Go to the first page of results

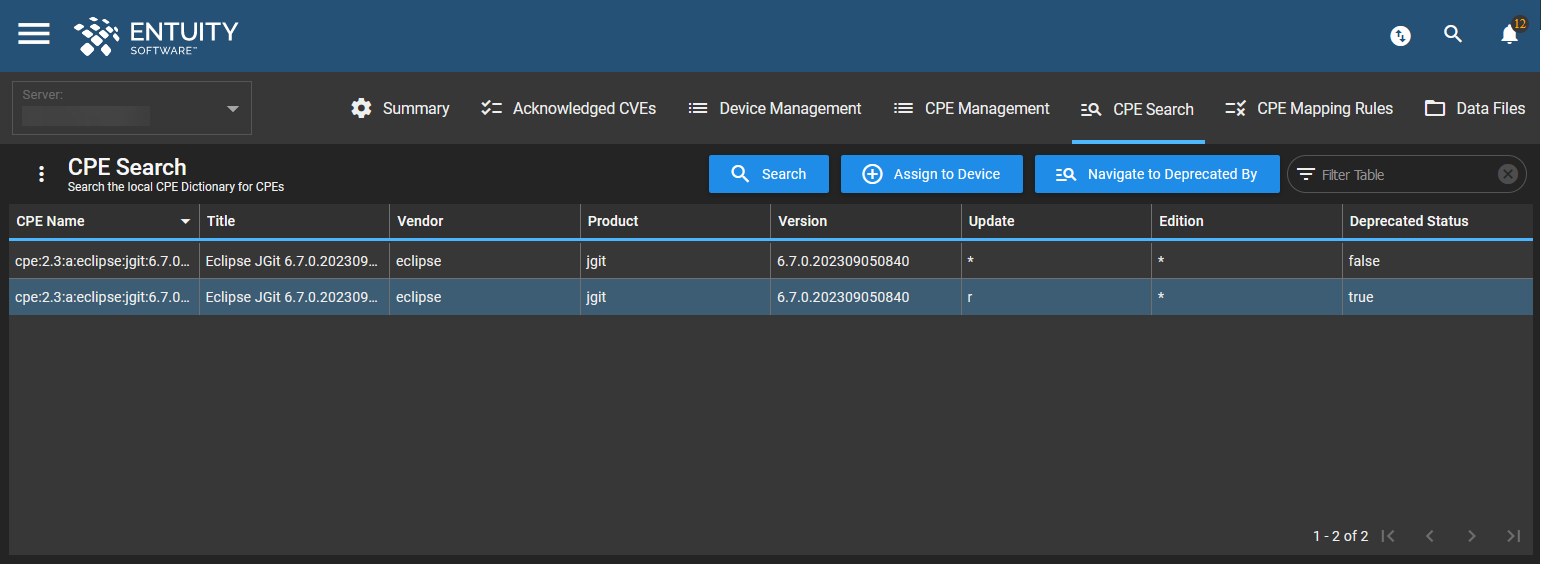point(1388,536)
